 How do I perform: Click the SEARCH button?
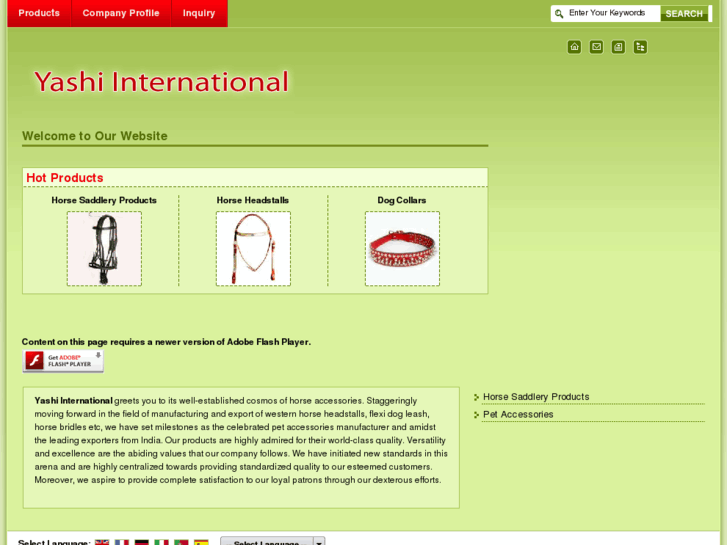click(684, 13)
